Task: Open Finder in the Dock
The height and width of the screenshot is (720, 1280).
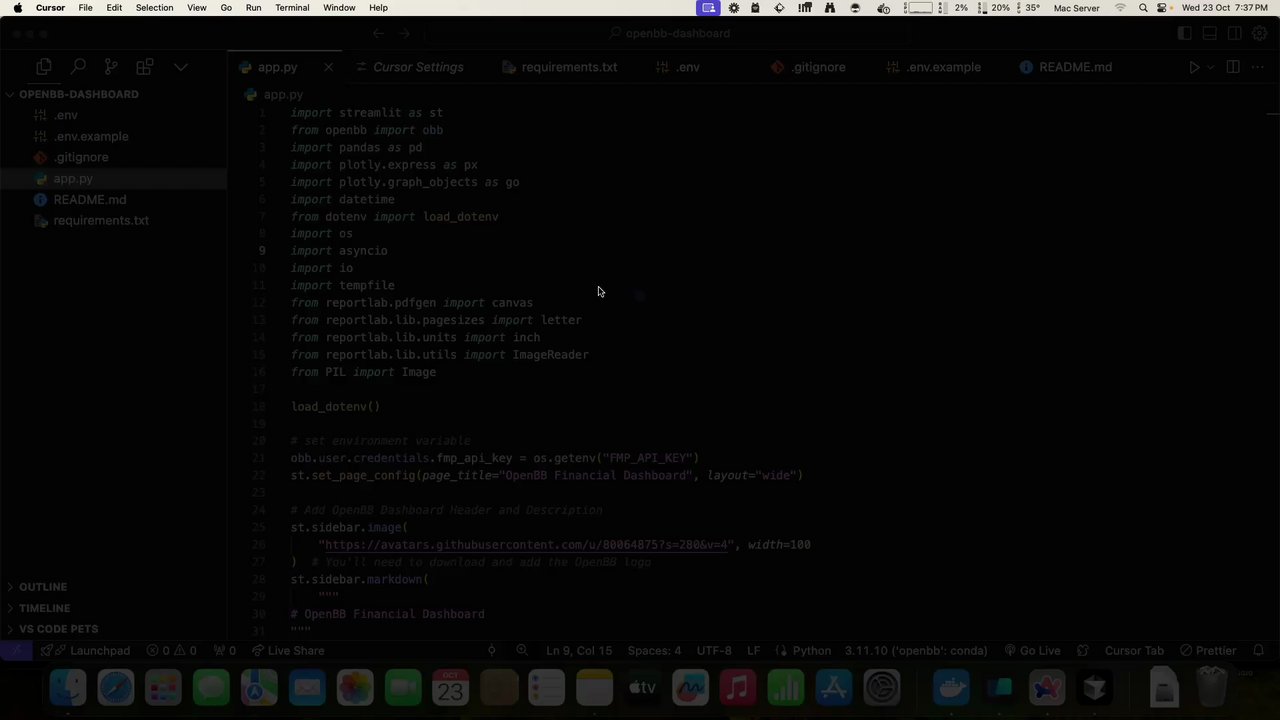Action: (68, 688)
